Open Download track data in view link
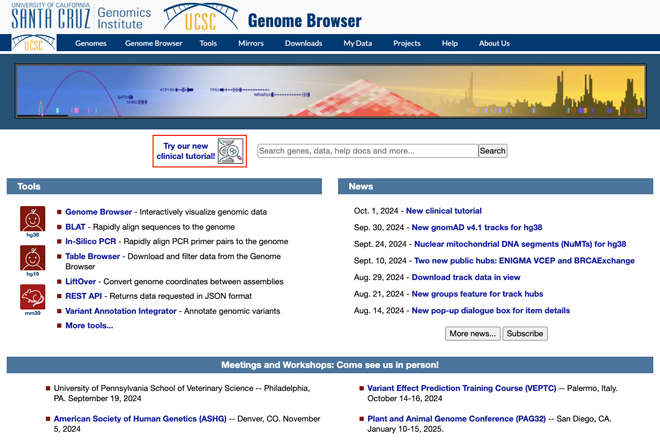 tap(466, 277)
